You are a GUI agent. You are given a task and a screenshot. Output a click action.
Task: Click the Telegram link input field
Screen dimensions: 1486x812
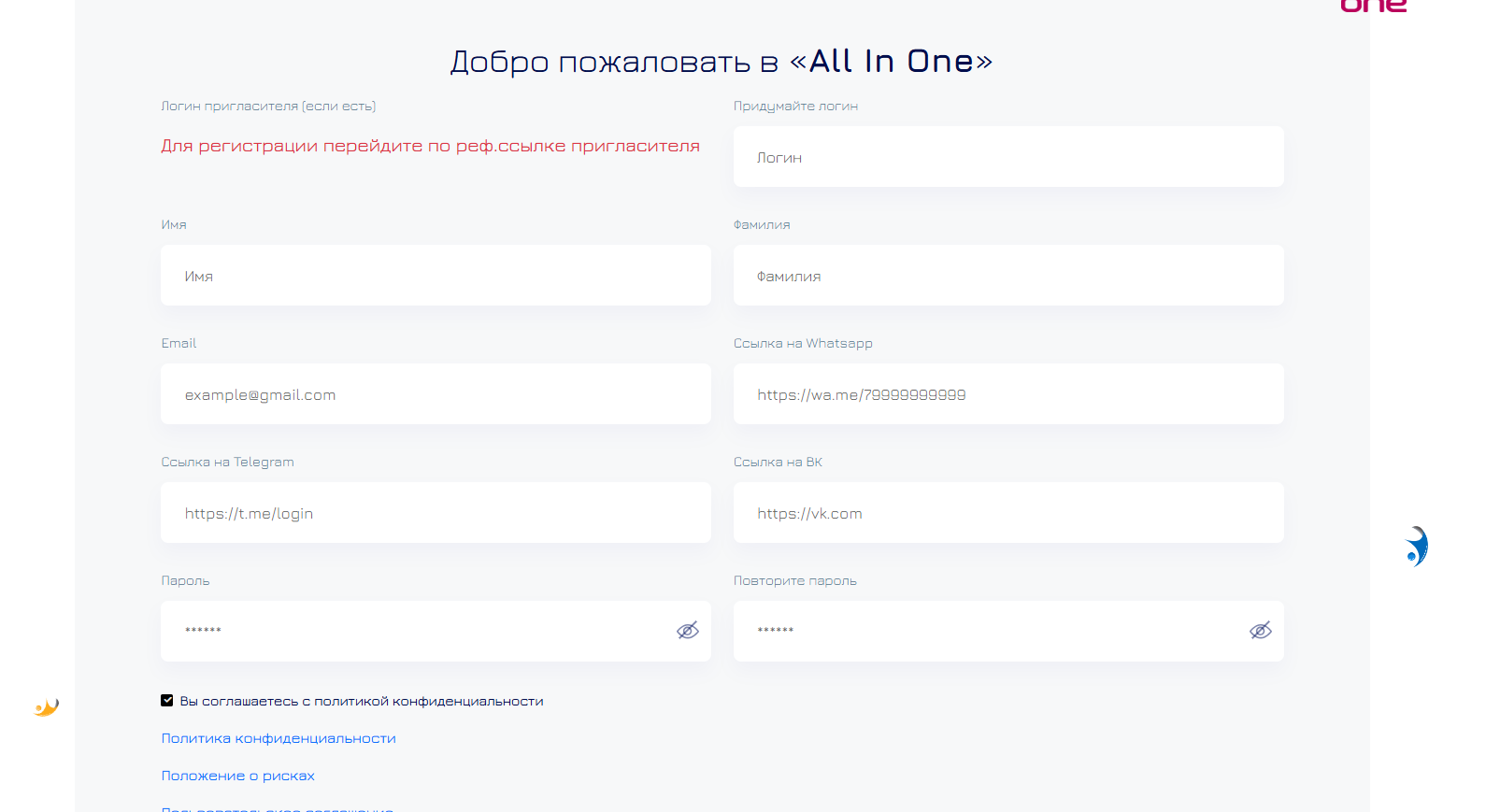(x=436, y=513)
